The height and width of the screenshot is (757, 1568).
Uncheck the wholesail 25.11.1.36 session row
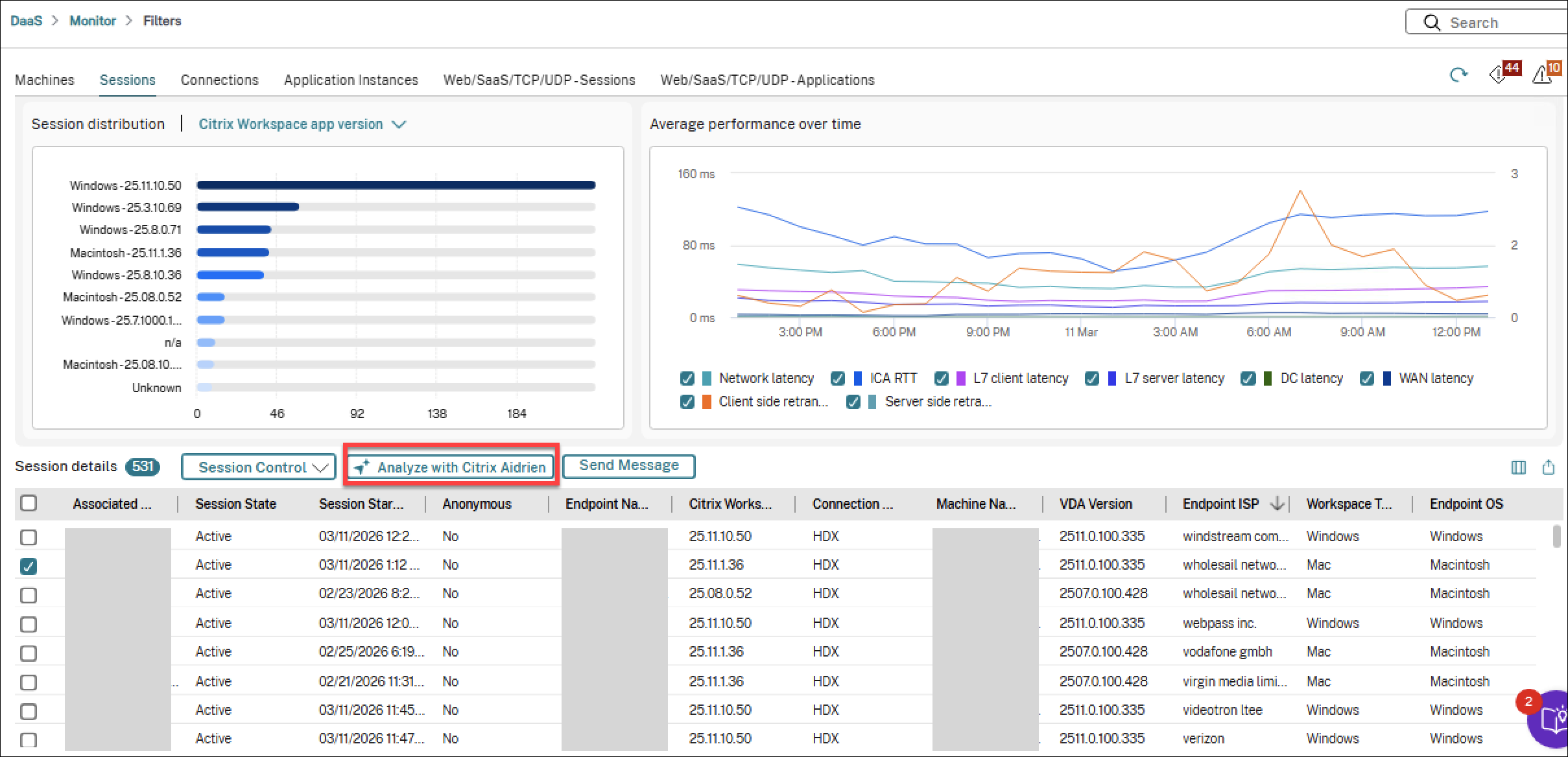(x=29, y=566)
